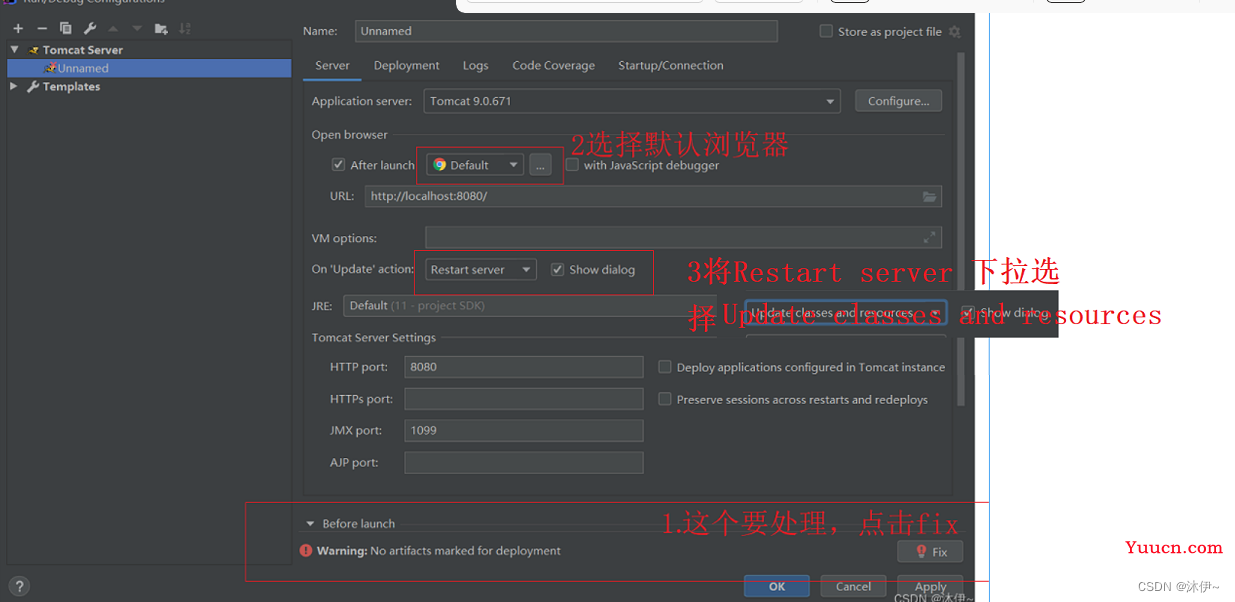Sort configurations alphabetically
This screenshot has height=602, width=1235.
tap(185, 28)
